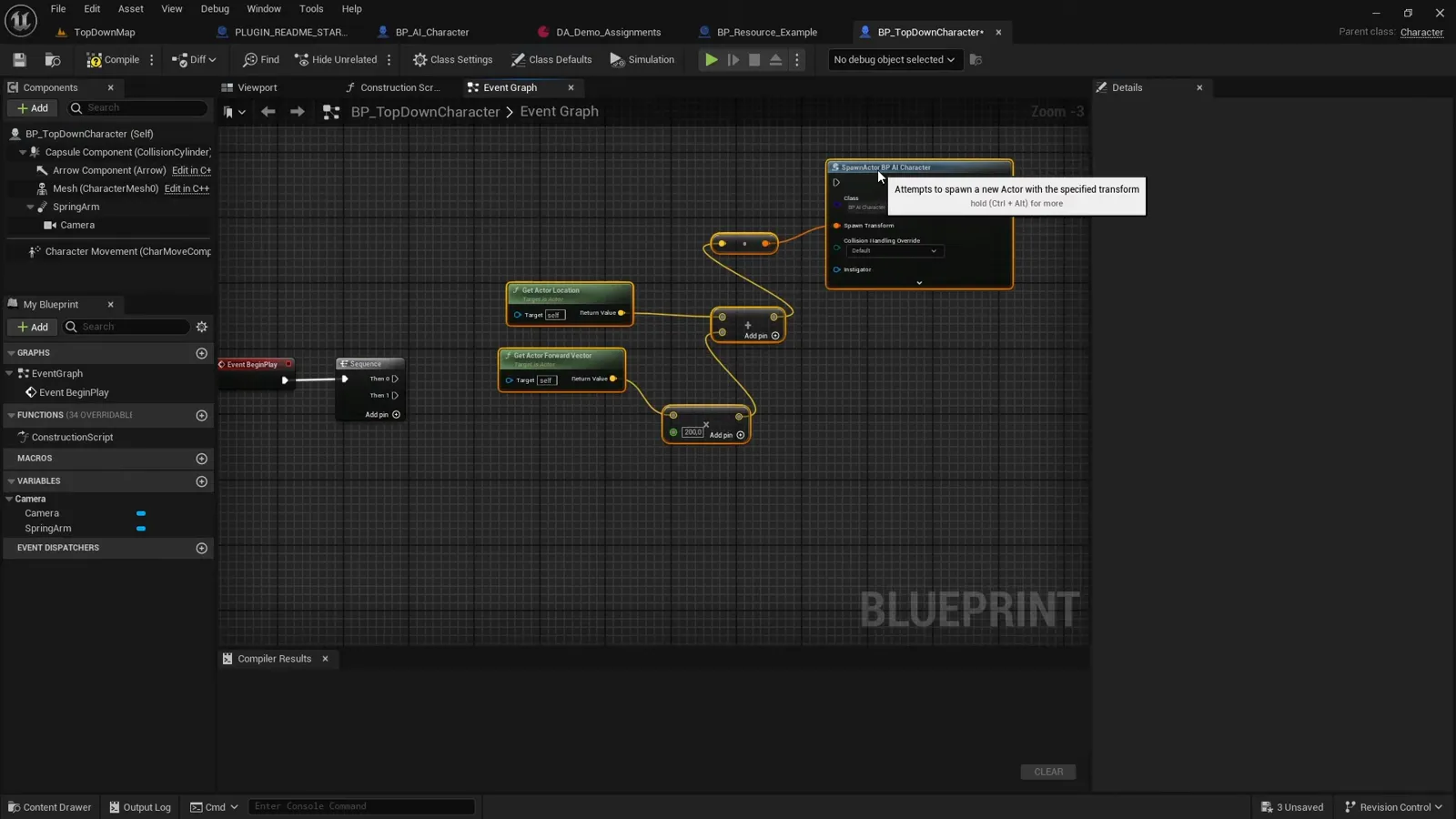
Task: Open the play mode options menu
Action: (x=797, y=60)
